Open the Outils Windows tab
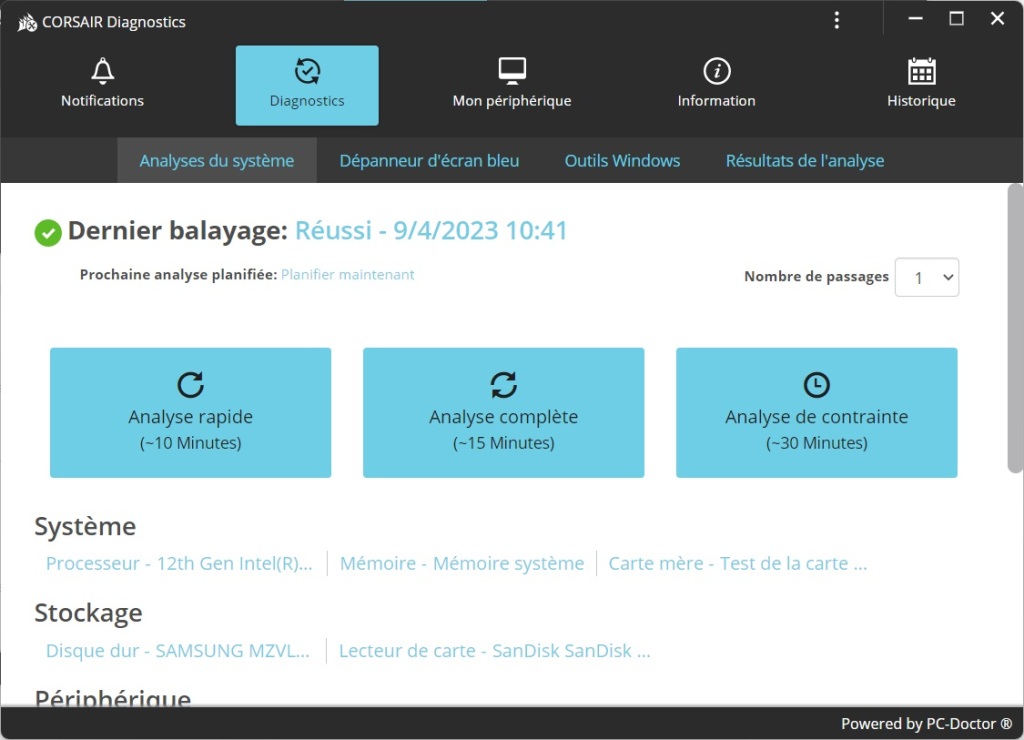 (622, 160)
